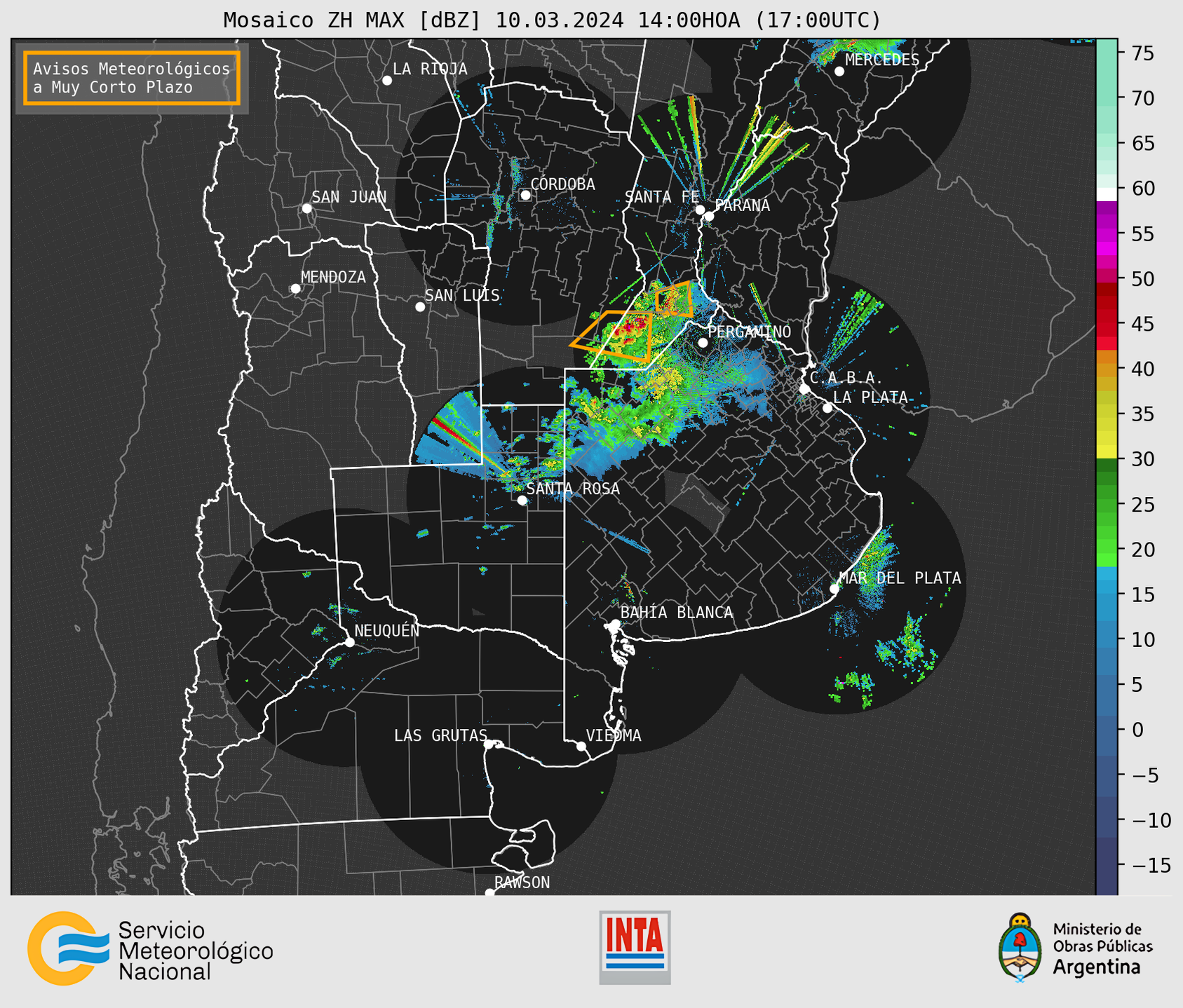Click the red 45 dBZ band on the color scale
Image resolution: width=1183 pixels, height=1008 pixels.
(x=1107, y=323)
